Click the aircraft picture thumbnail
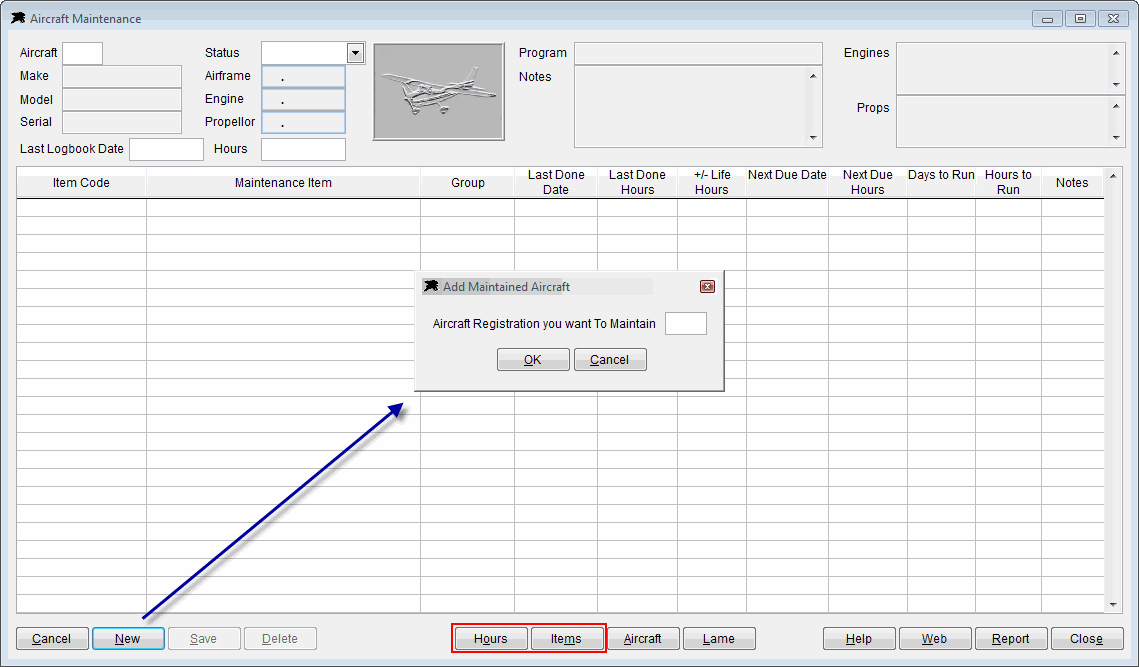 click(x=439, y=92)
